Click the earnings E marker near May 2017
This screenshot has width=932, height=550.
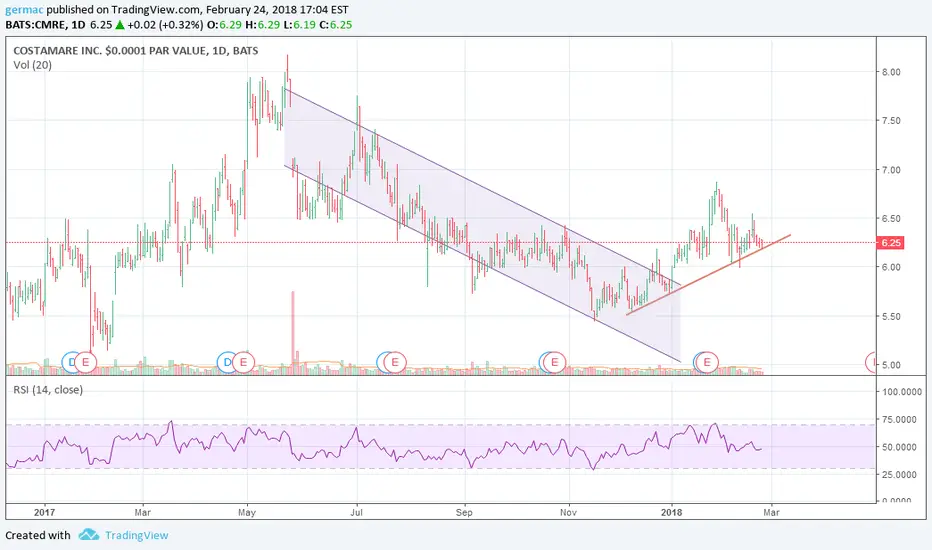(x=243, y=362)
